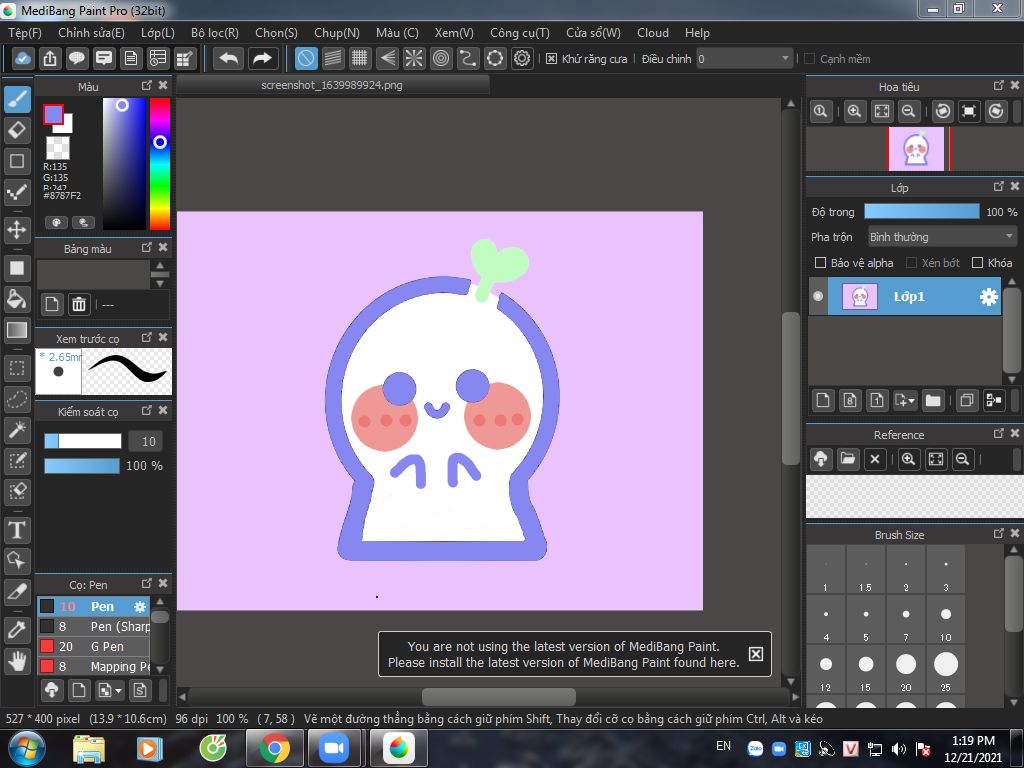Image resolution: width=1024 pixels, height=768 pixels.
Task: Select the Brush tool
Action: tap(18, 100)
